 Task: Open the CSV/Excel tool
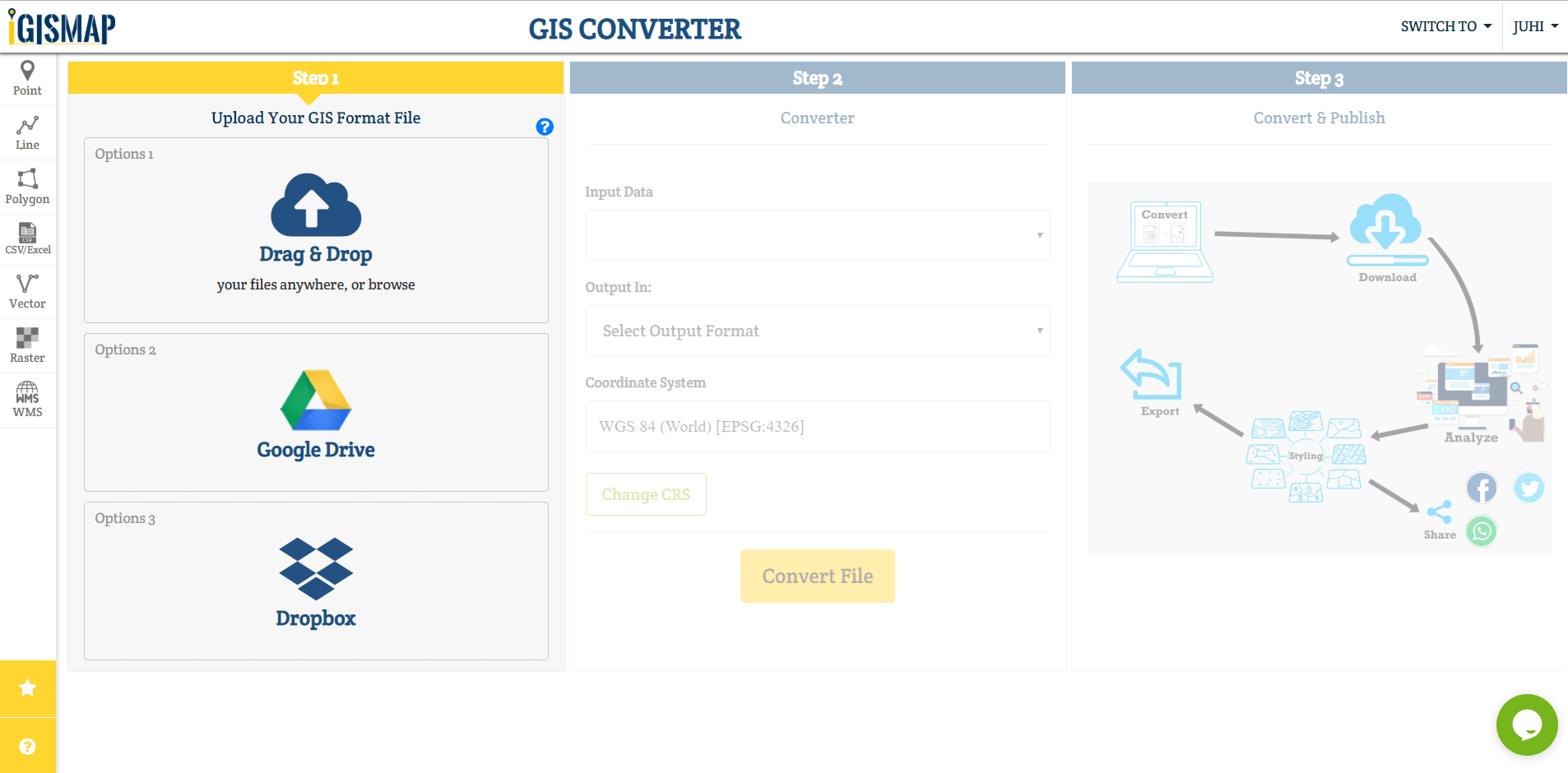[x=27, y=239]
